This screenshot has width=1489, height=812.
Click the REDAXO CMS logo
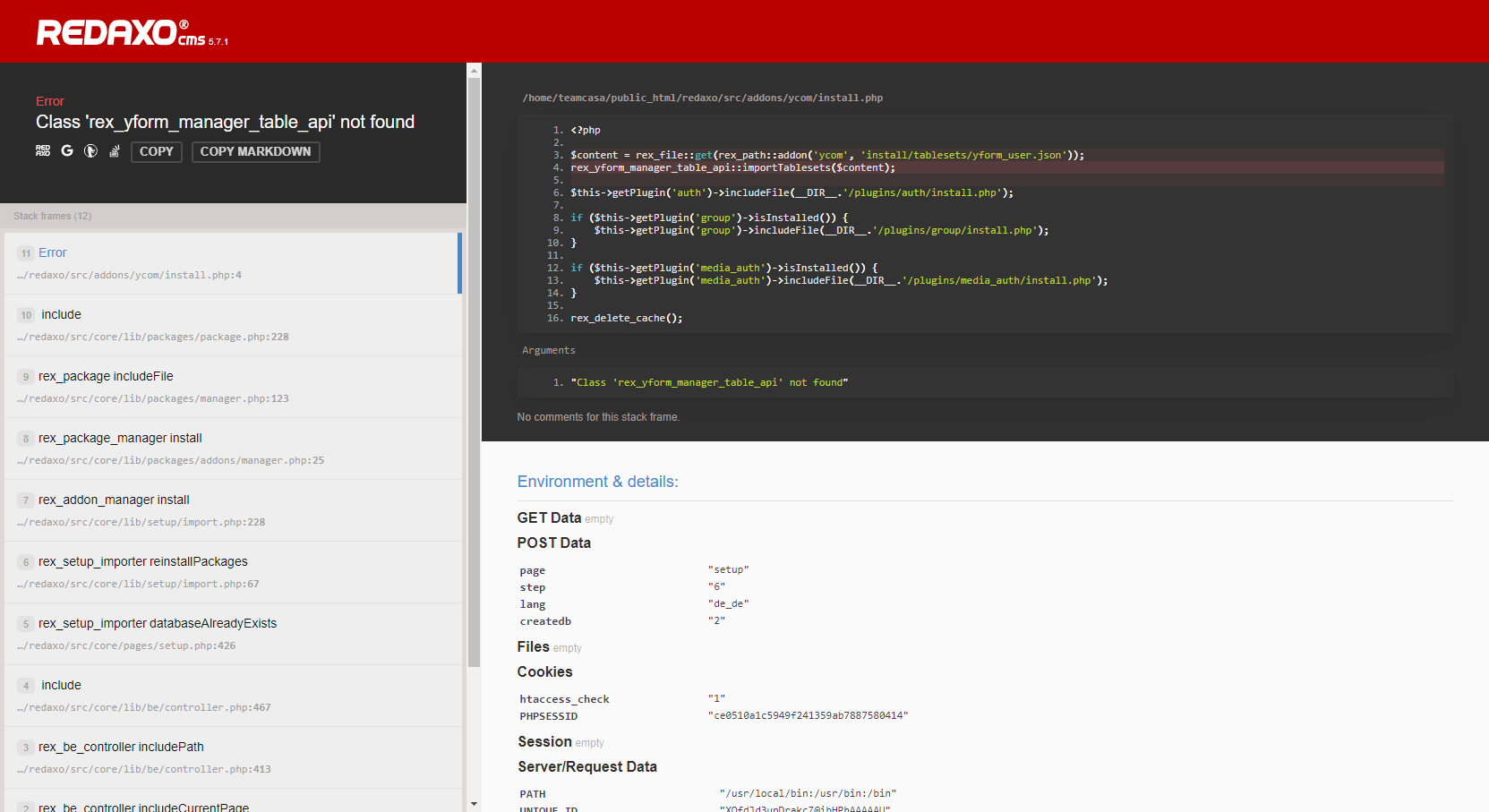(x=133, y=33)
